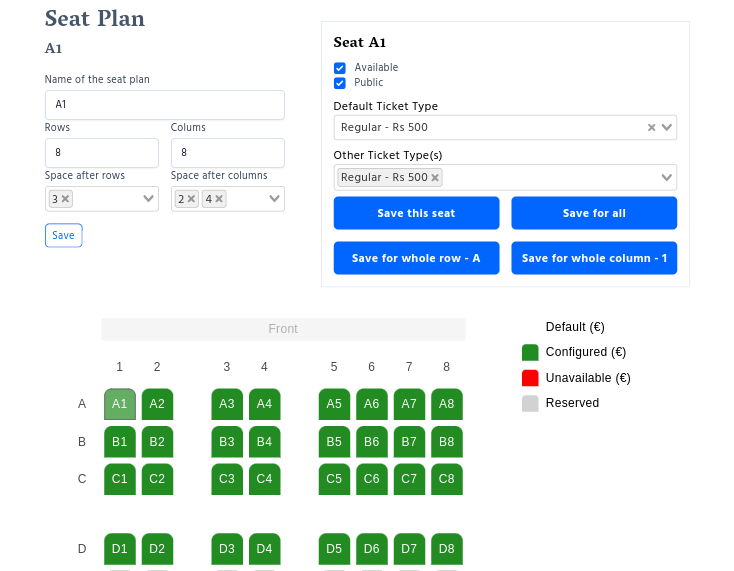Screen dimensions: 734x571
Task: Click the Save this seat button
Action: coord(416,213)
